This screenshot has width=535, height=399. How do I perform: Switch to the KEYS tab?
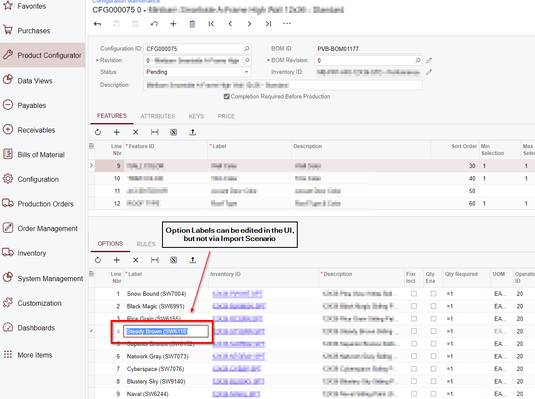pos(196,116)
